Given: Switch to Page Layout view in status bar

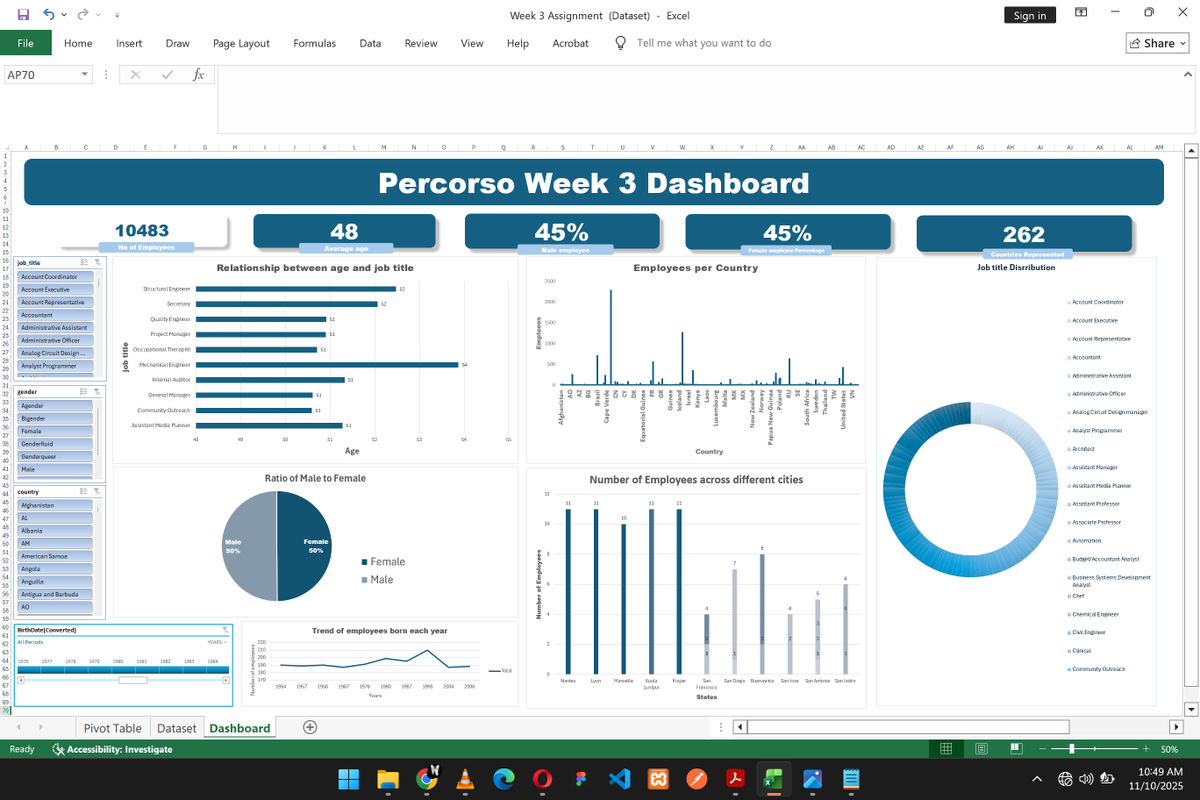Looking at the screenshot, I should (x=981, y=748).
